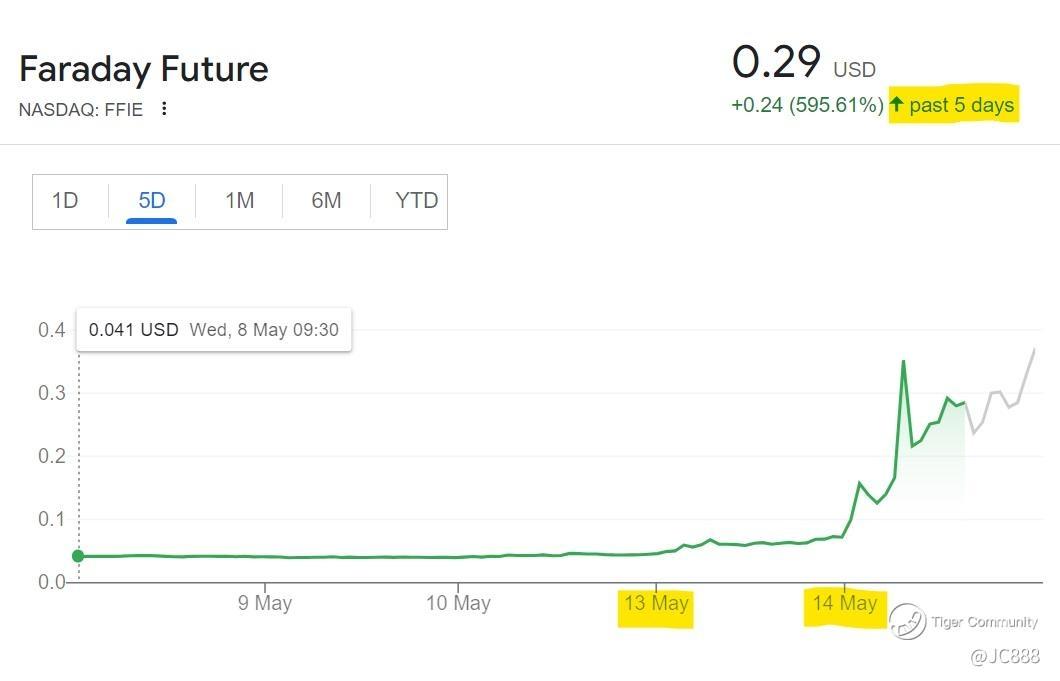Click the highlighted 14 May axis label
Screen dimensions: 1060x681
coord(845,604)
